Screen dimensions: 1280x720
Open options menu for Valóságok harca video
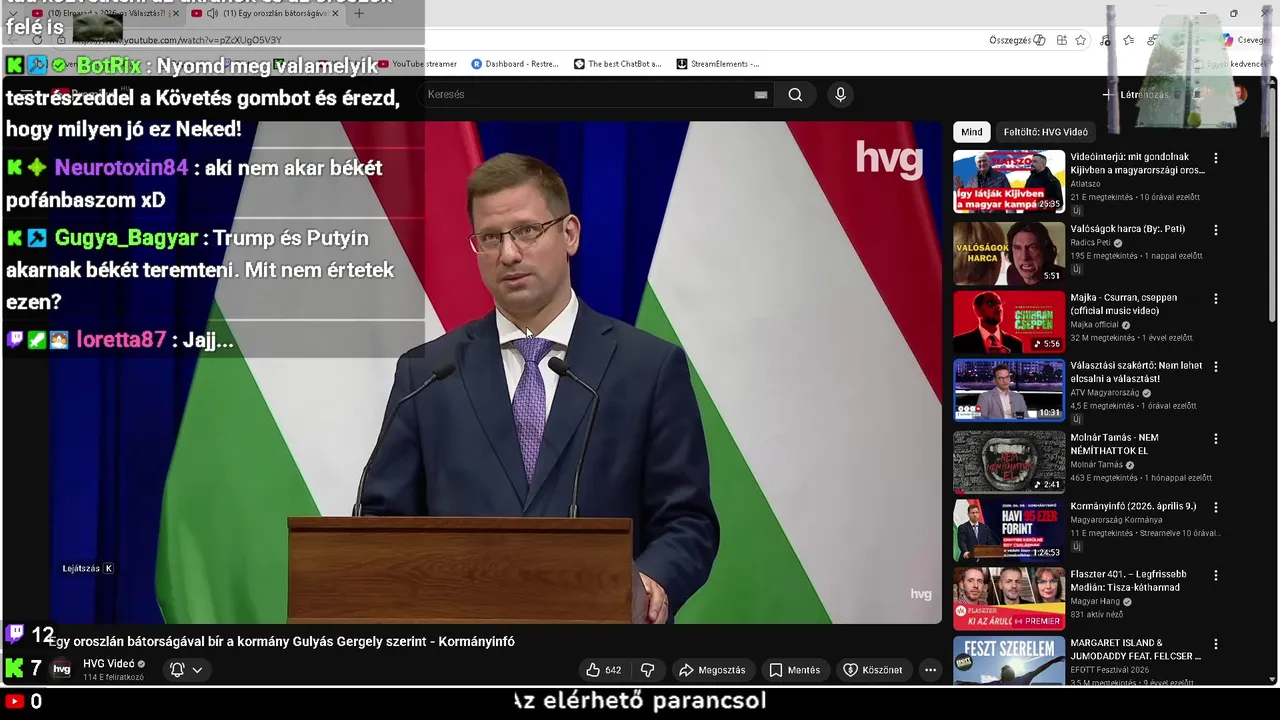[1216, 230]
